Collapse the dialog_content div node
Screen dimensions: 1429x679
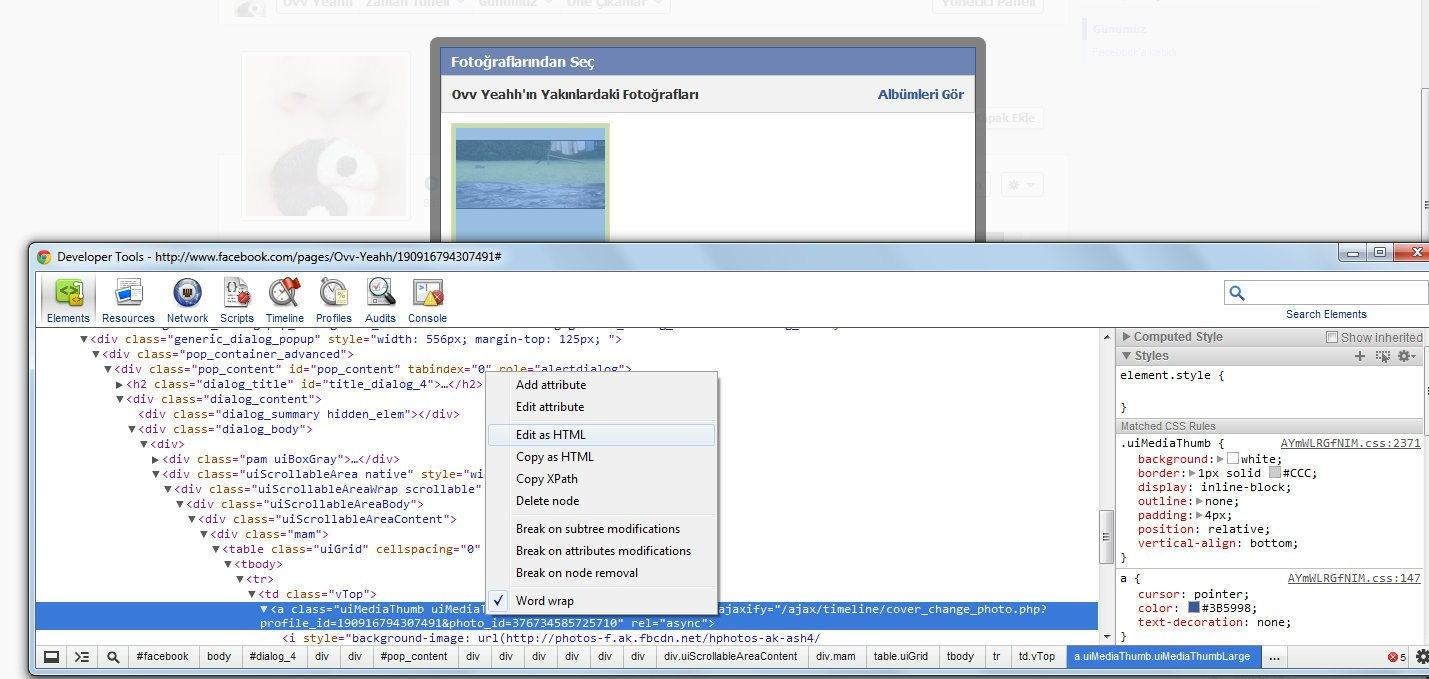click(x=120, y=400)
